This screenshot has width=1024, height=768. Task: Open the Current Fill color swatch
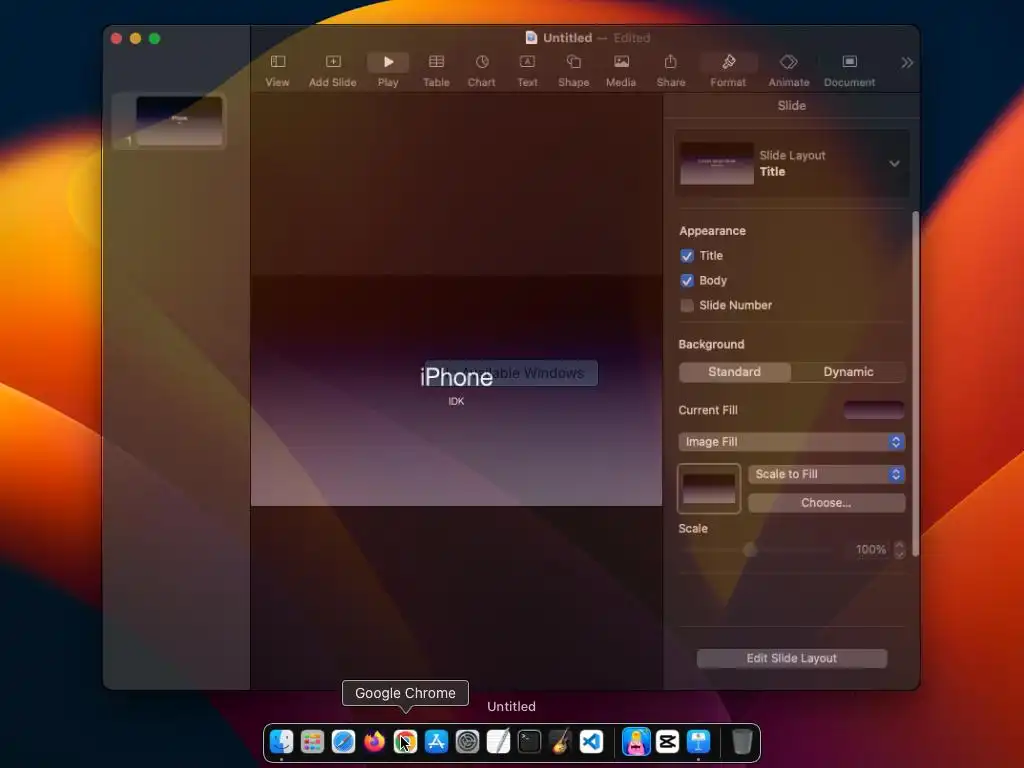tap(874, 410)
